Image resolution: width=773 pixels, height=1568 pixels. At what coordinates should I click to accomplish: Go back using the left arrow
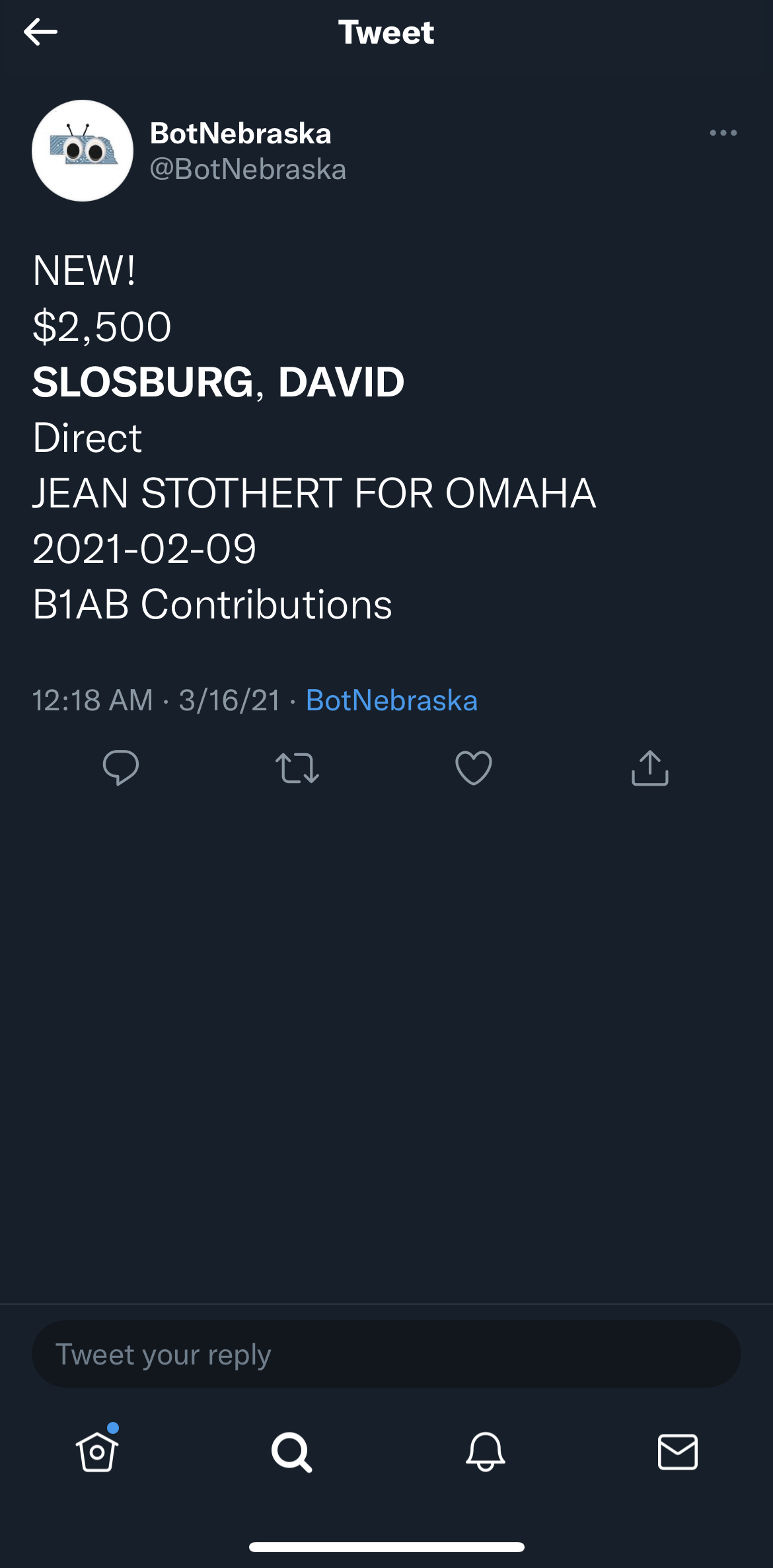click(40, 32)
